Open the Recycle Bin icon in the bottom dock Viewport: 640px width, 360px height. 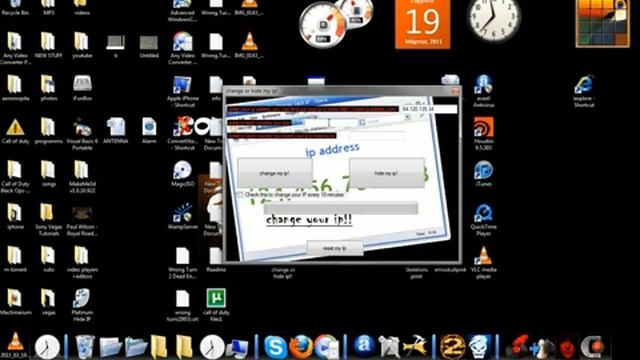[x=84, y=347]
